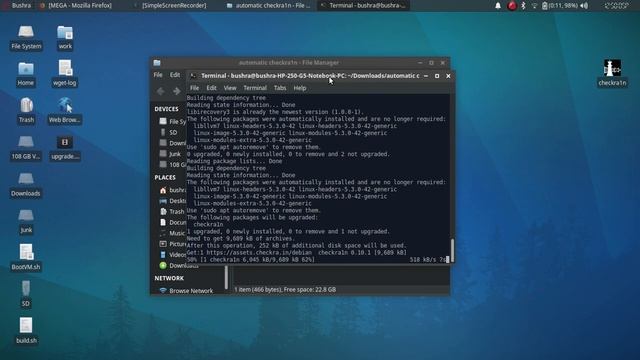This screenshot has width=640, height=360.
Task: Switch to automatic checkra1n File Manager taskbar button
Action: click(269, 6)
